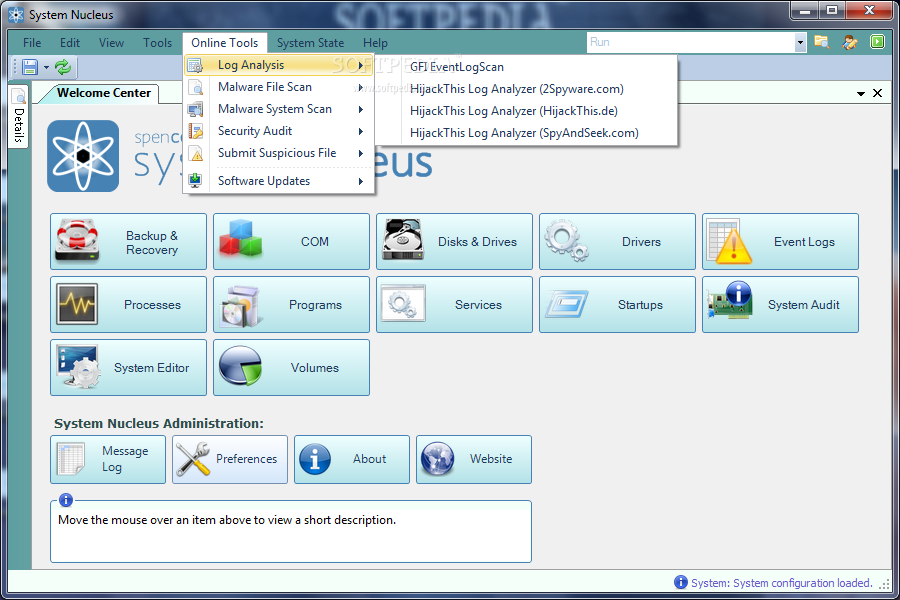The height and width of the screenshot is (600, 900).
Task: Open the save button dropdown arrow
Action: (46, 68)
